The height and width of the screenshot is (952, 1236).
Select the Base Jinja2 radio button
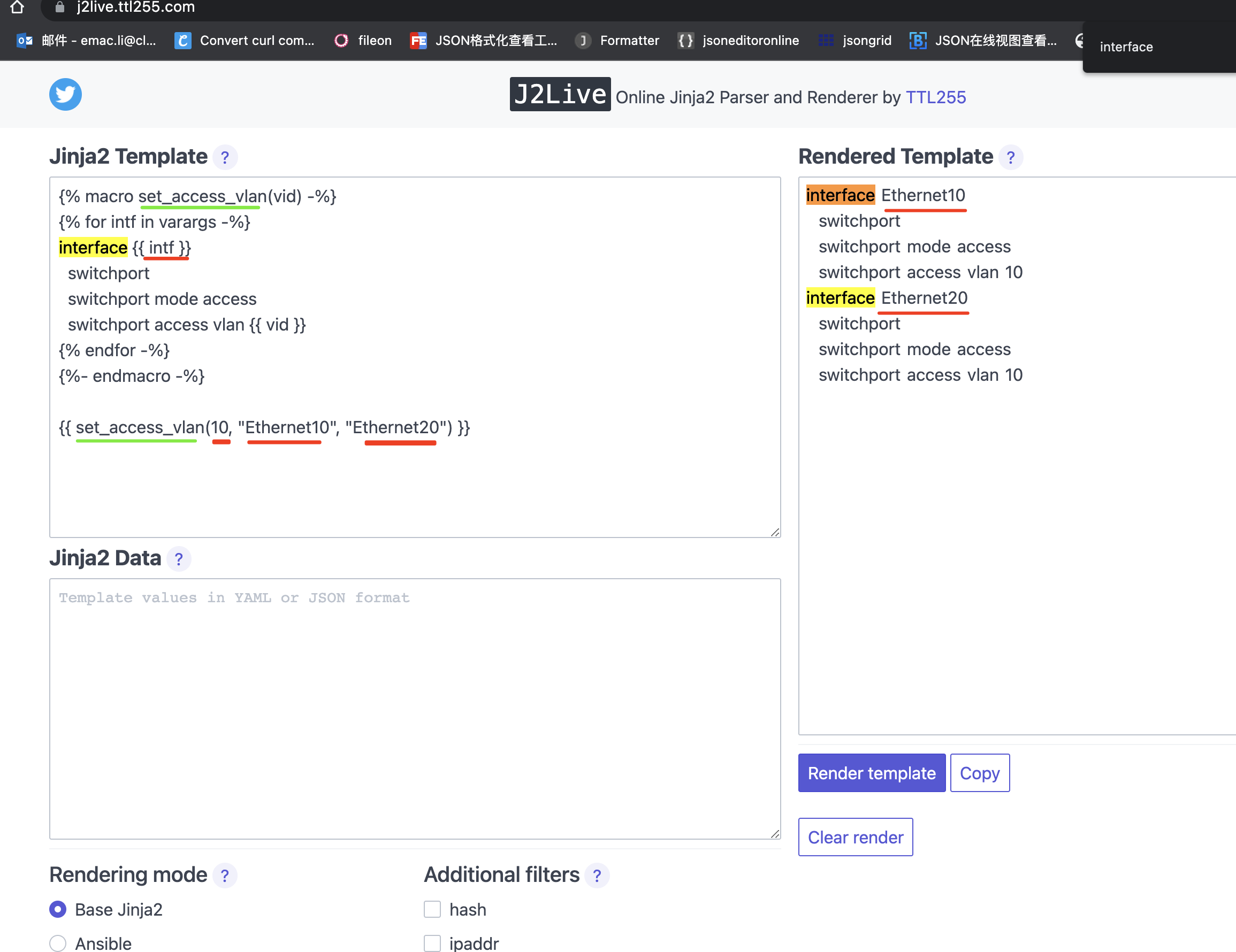click(x=58, y=909)
